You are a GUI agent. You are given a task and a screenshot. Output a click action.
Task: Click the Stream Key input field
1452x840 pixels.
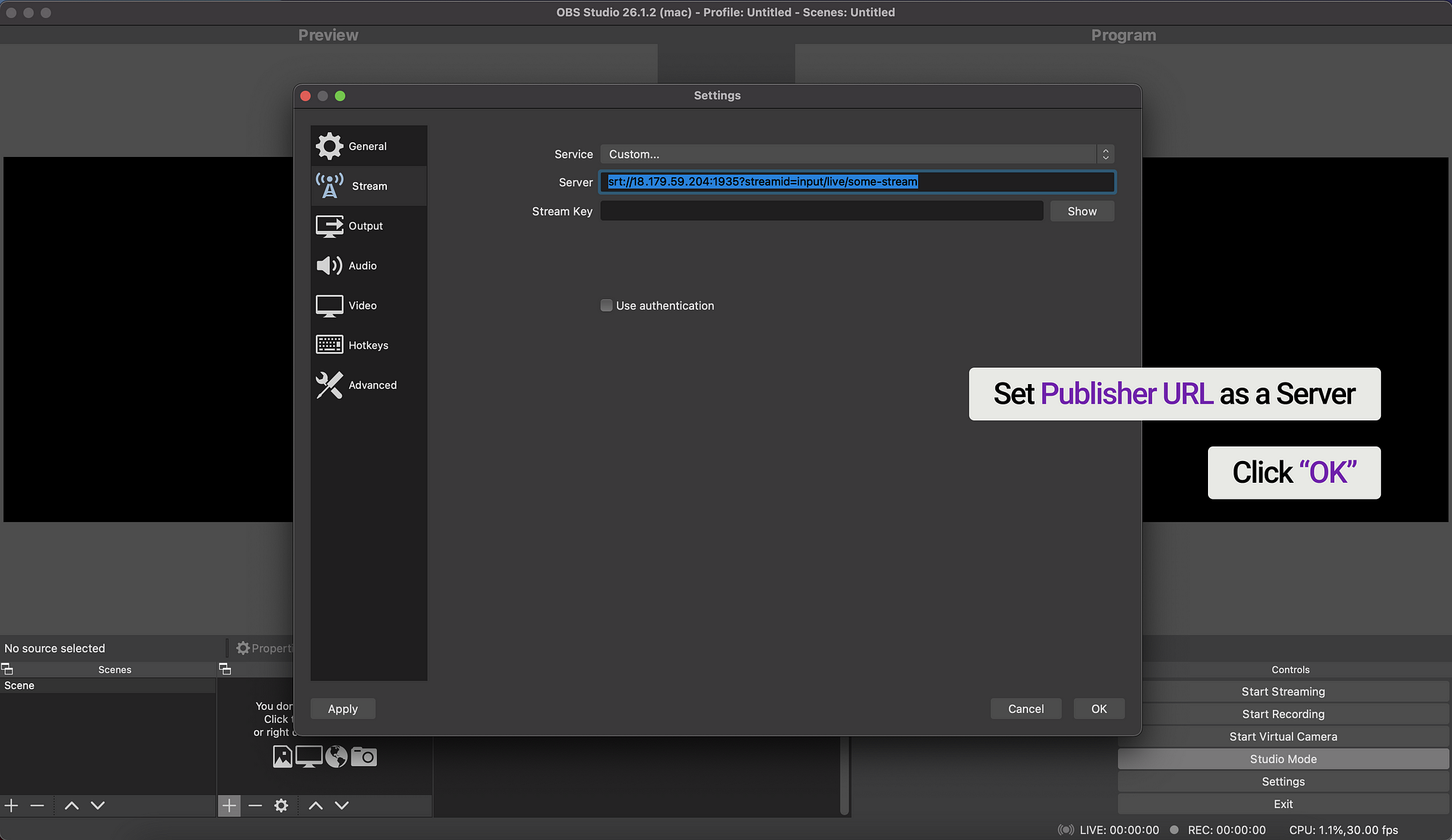pyautogui.click(x=821, y=210)
